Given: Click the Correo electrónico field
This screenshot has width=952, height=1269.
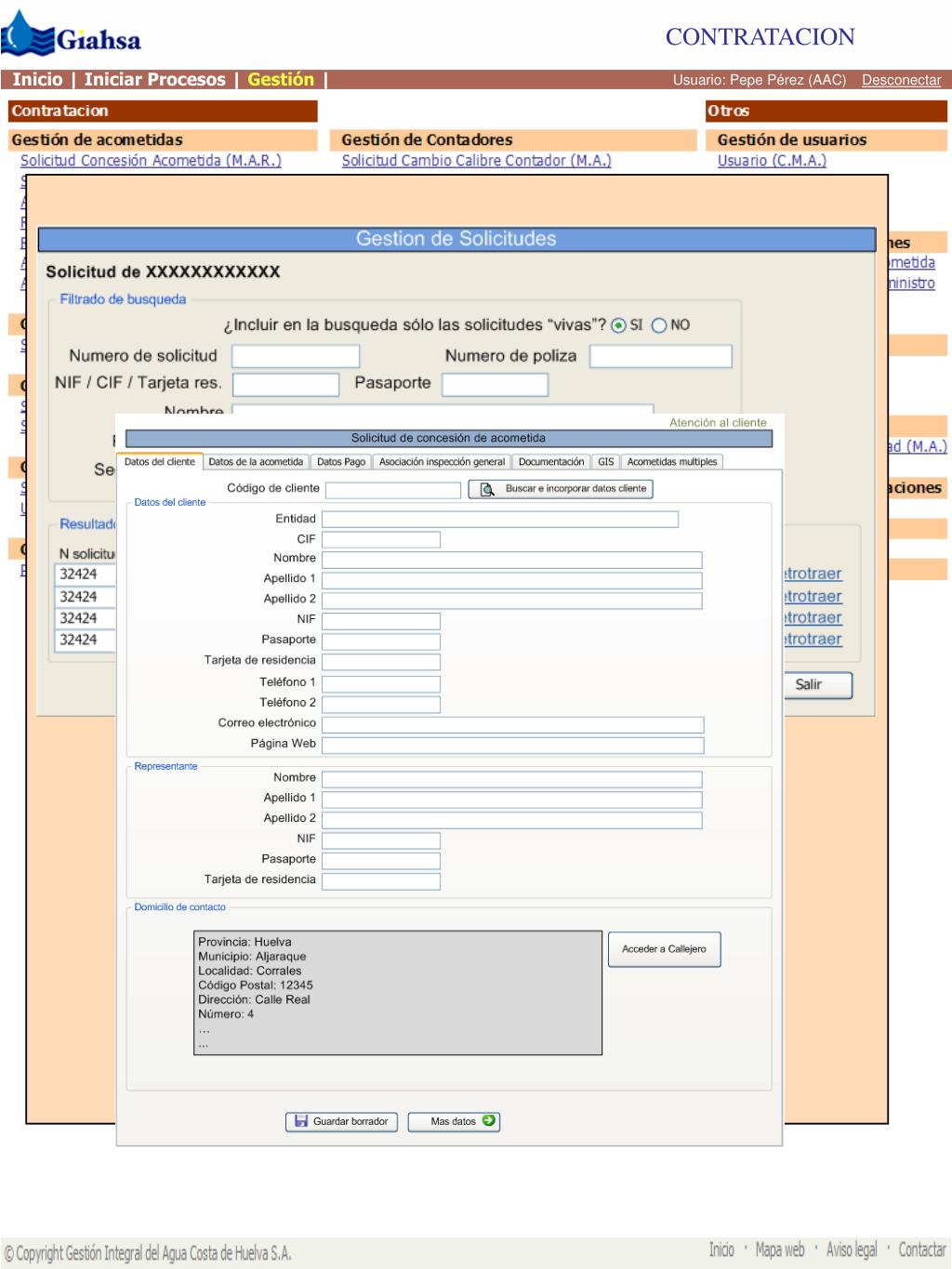Looking at the screenshot, I should [x=513, y=724].
